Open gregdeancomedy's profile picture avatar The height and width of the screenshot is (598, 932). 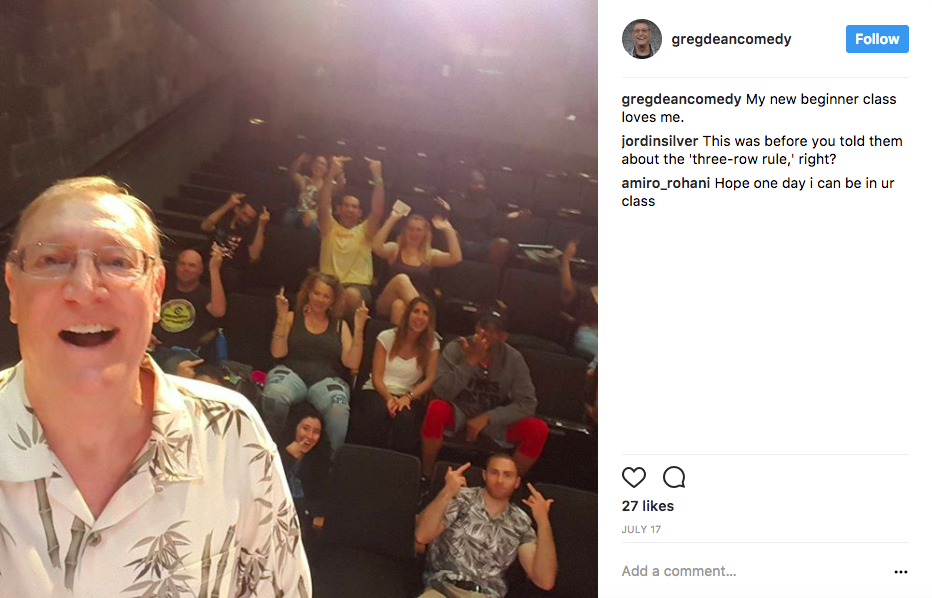point(641,39)
